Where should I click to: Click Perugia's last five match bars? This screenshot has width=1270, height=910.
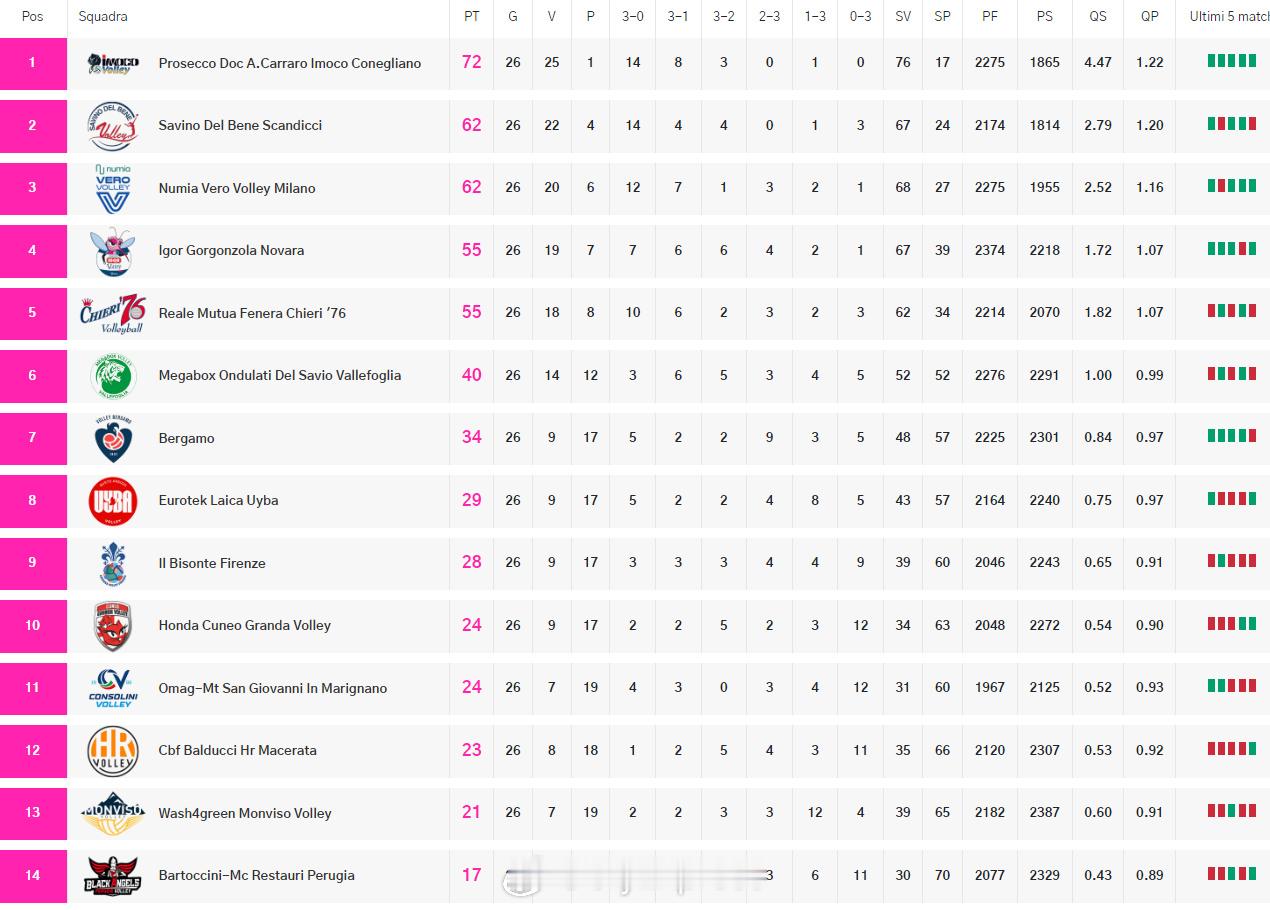[1232, 873]
